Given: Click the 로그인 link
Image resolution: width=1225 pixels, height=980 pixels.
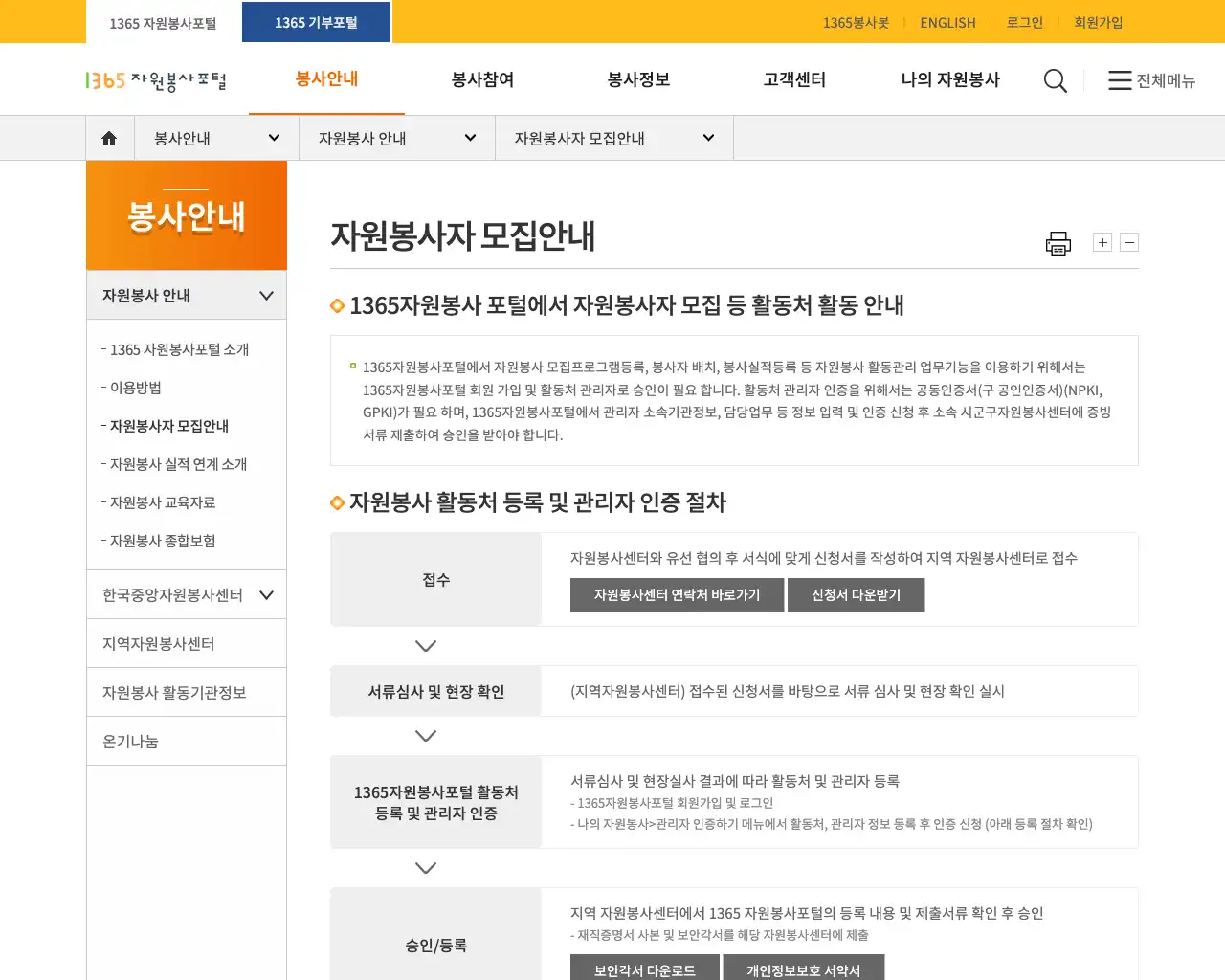Looking at the screenshot, I should click(x=1024, y=23).
